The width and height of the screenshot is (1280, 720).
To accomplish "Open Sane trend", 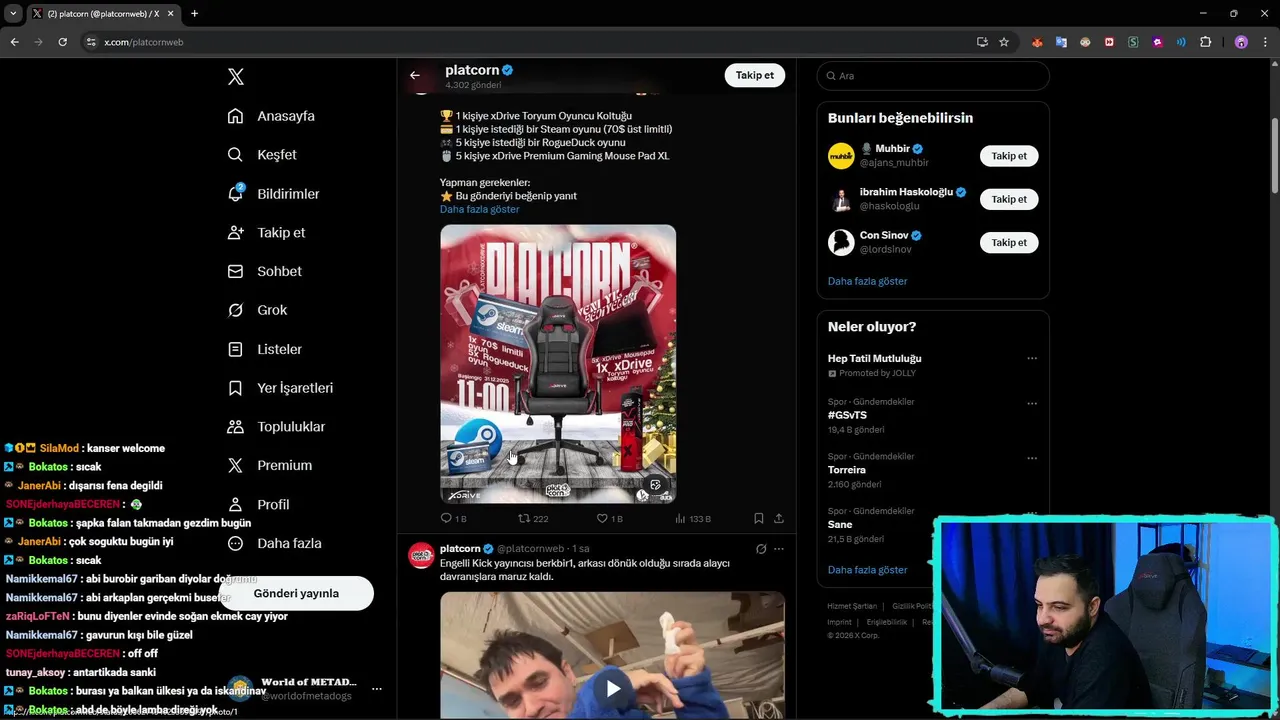I will pos(840,525).
